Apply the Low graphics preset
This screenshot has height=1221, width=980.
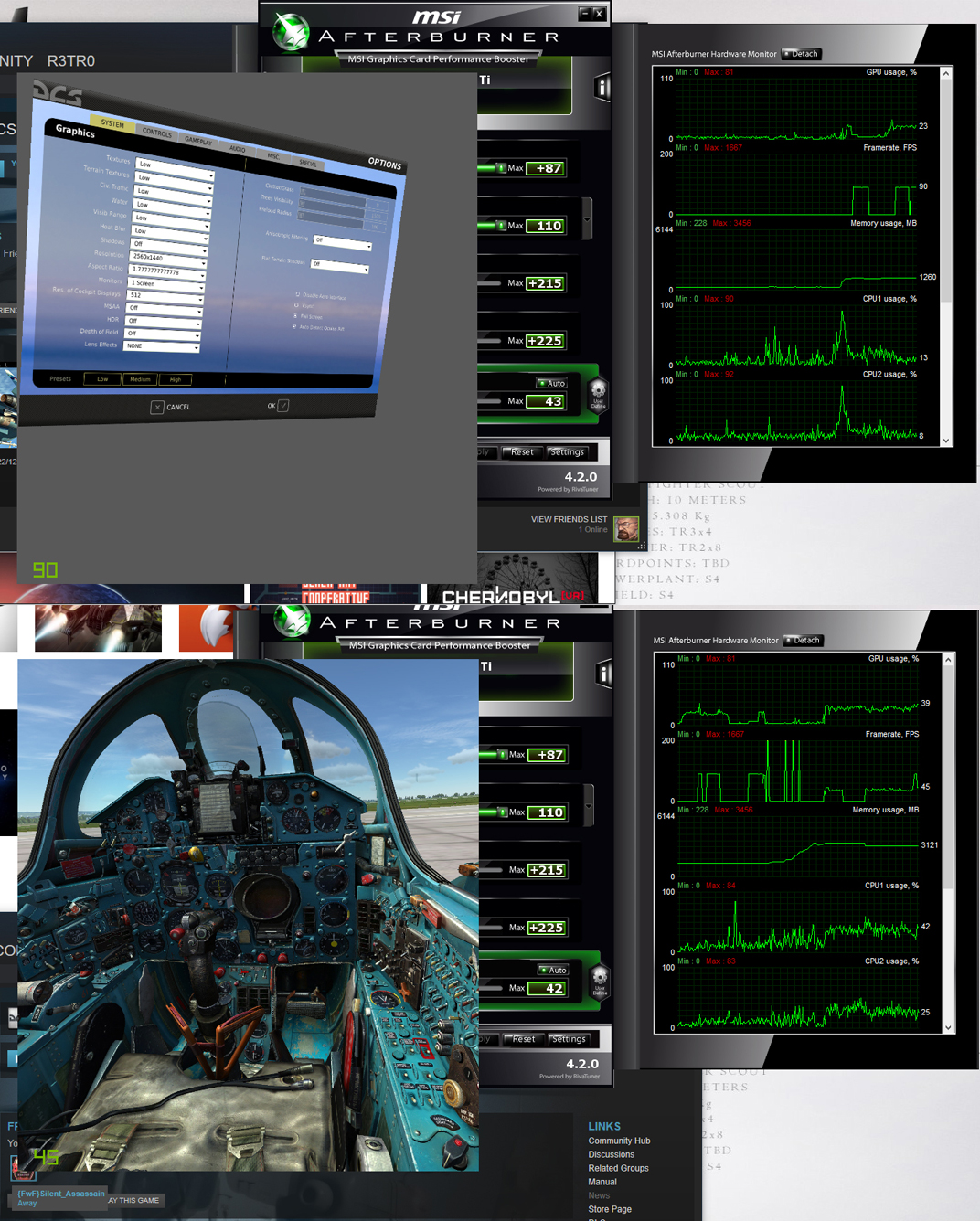(102, 379)
